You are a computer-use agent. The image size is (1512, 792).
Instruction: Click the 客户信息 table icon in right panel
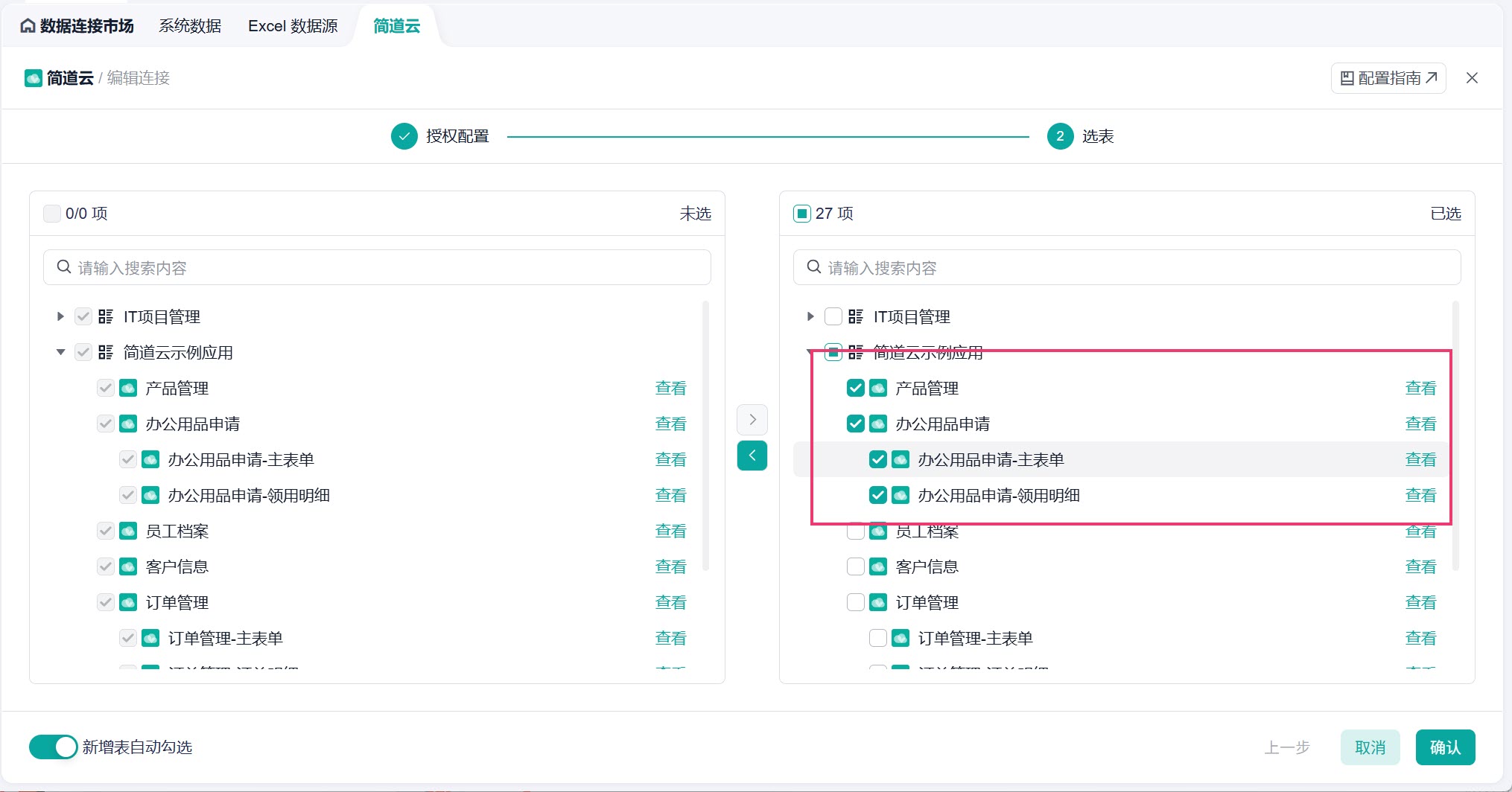click(878, 566)
